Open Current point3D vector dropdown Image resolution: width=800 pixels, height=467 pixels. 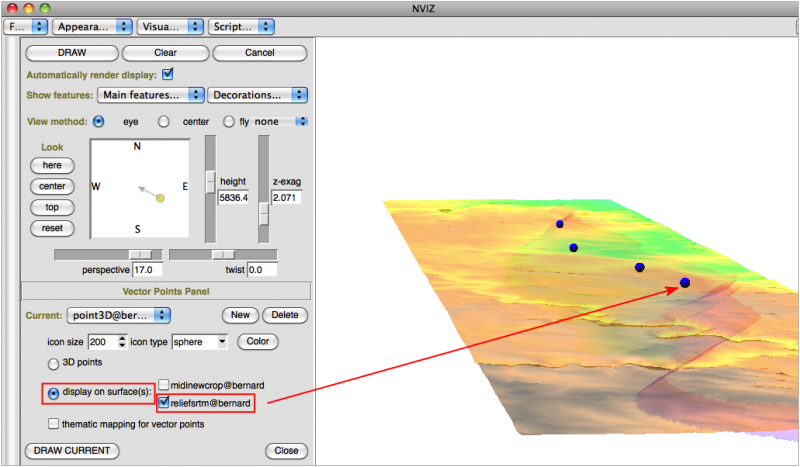point(120,316)
